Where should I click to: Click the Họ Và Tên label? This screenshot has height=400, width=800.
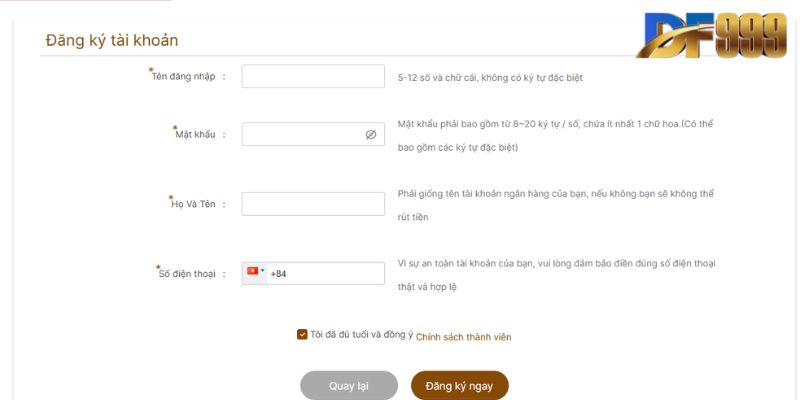pyautogui.click(x=193, y=204)
